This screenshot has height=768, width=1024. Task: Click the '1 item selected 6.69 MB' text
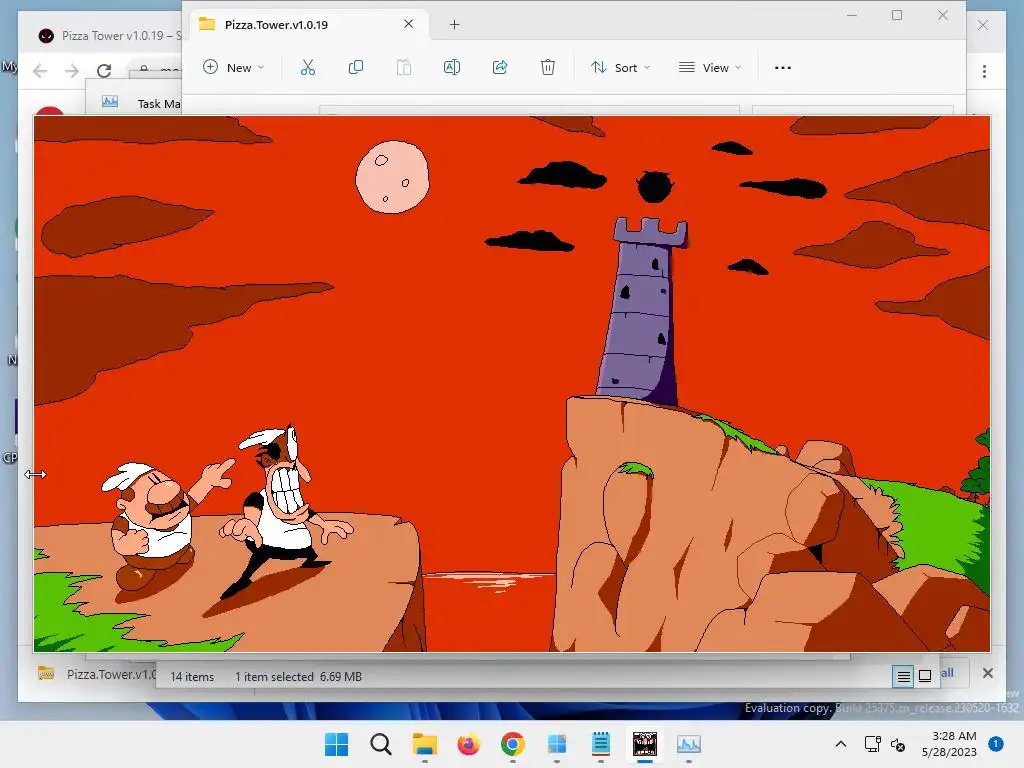pyautogui.click(x=298, y=677)
